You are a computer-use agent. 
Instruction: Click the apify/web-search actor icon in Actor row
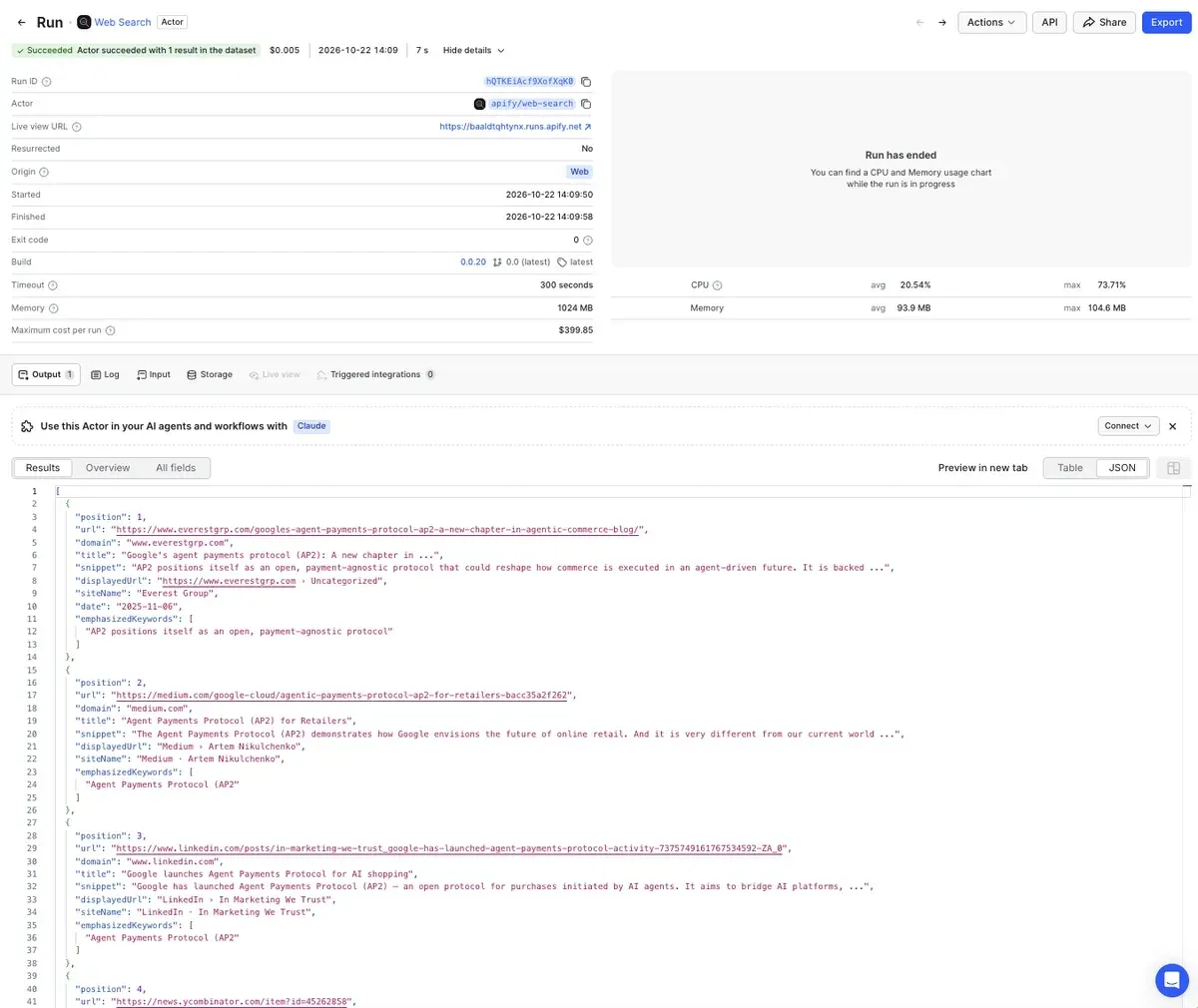point(479,104)
